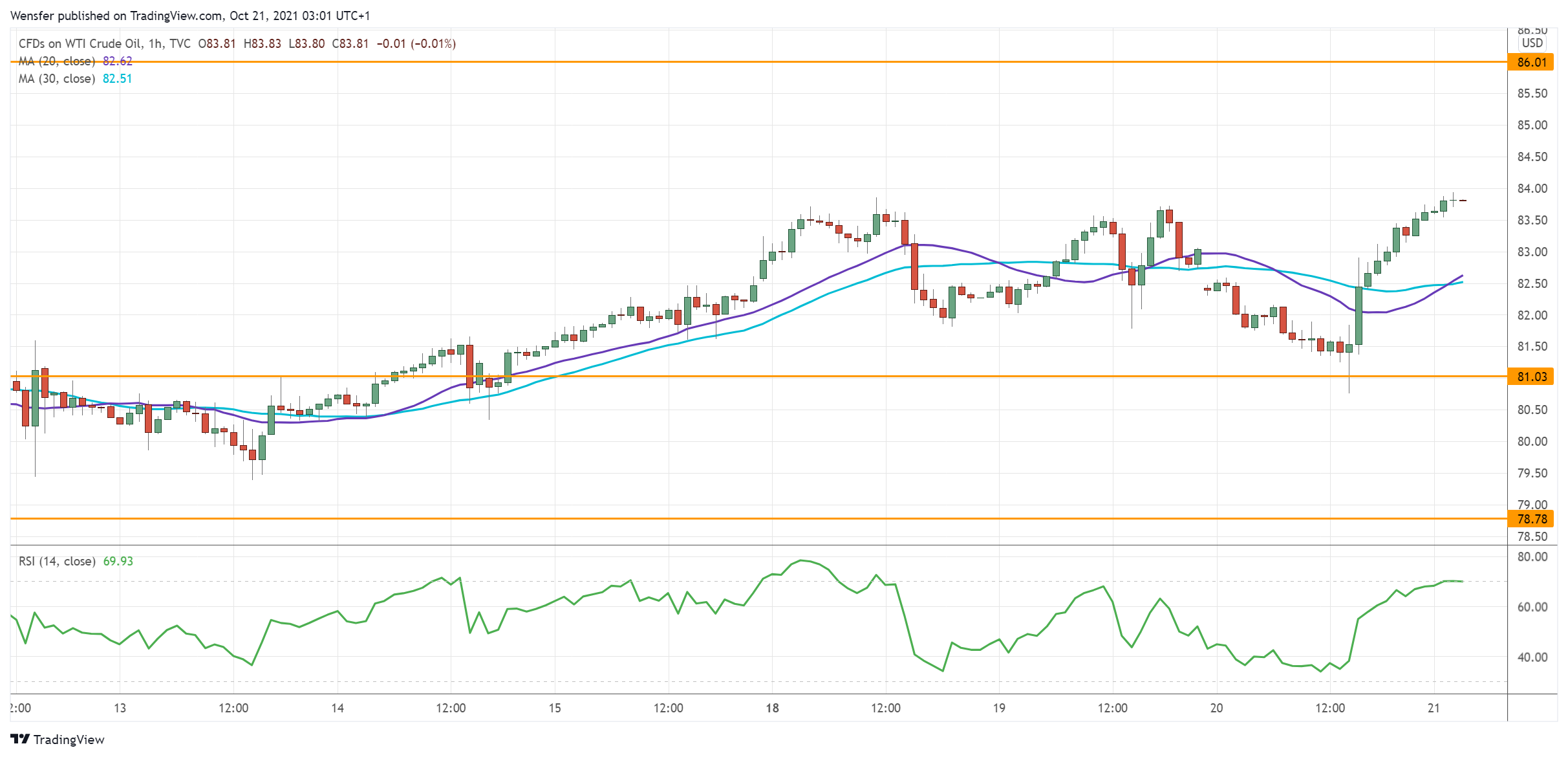
Task: Click the USD currency label on price axis
Action: (1532, 43)
